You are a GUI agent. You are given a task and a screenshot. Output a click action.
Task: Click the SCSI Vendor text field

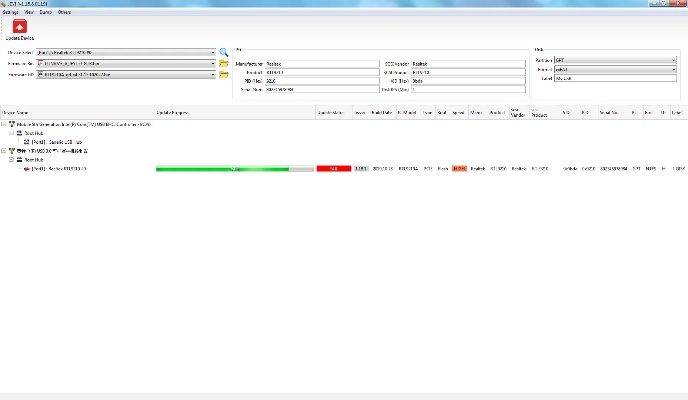pyautogui.click(x=468, y=63)
